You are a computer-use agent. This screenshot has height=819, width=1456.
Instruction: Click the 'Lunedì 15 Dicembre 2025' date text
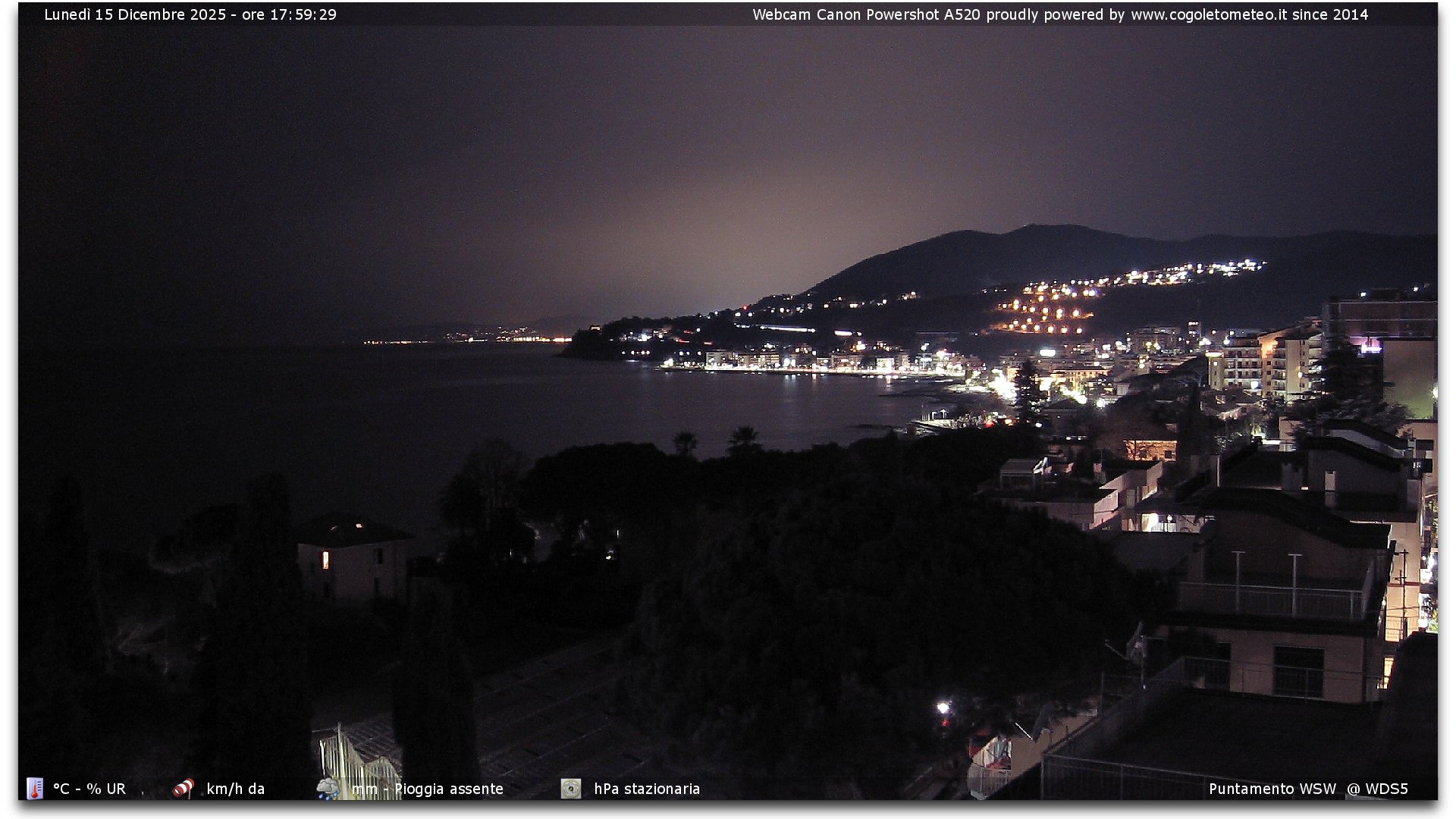(x=135, y=14)
